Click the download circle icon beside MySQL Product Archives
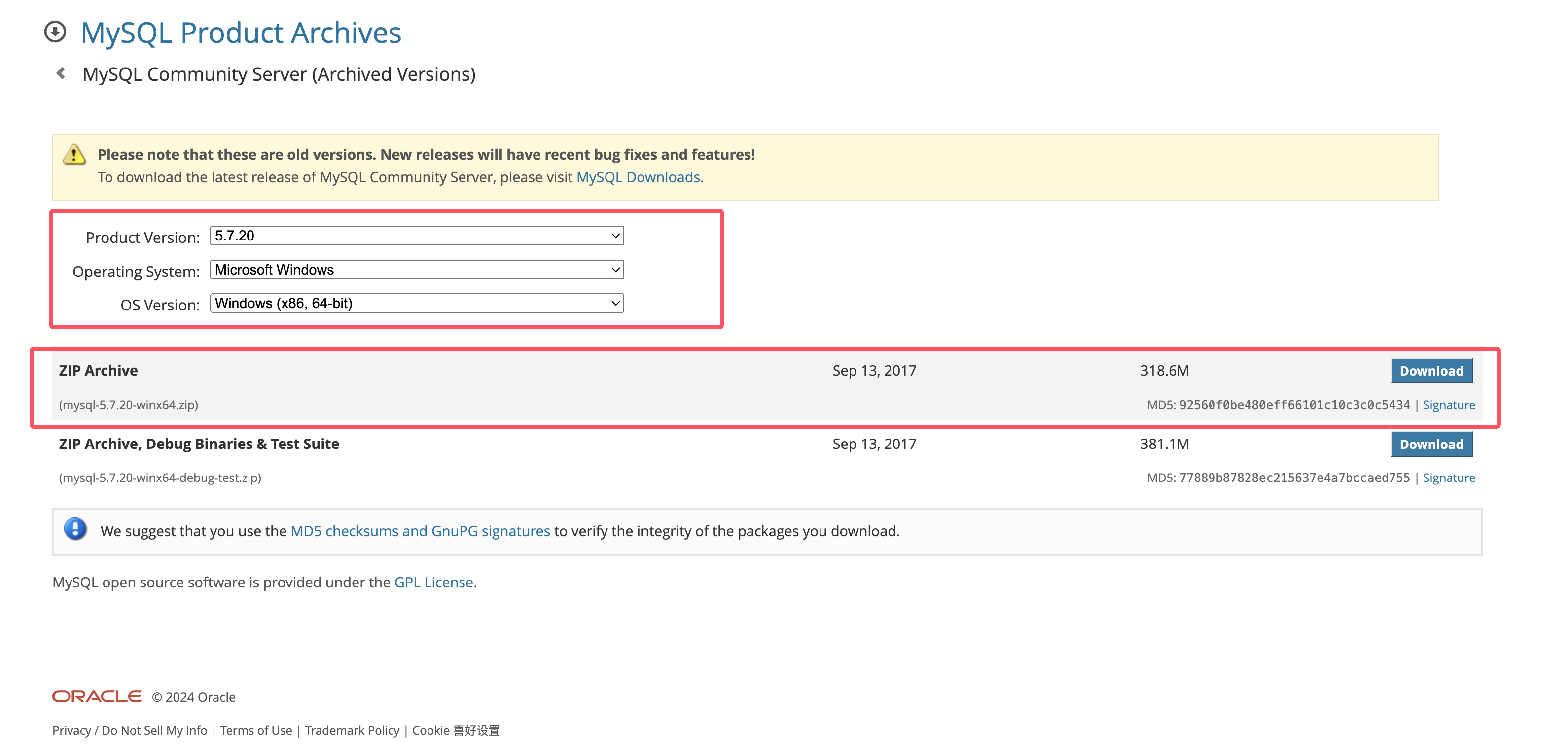Screen dimensions: 1568x755 coord(55,32)
